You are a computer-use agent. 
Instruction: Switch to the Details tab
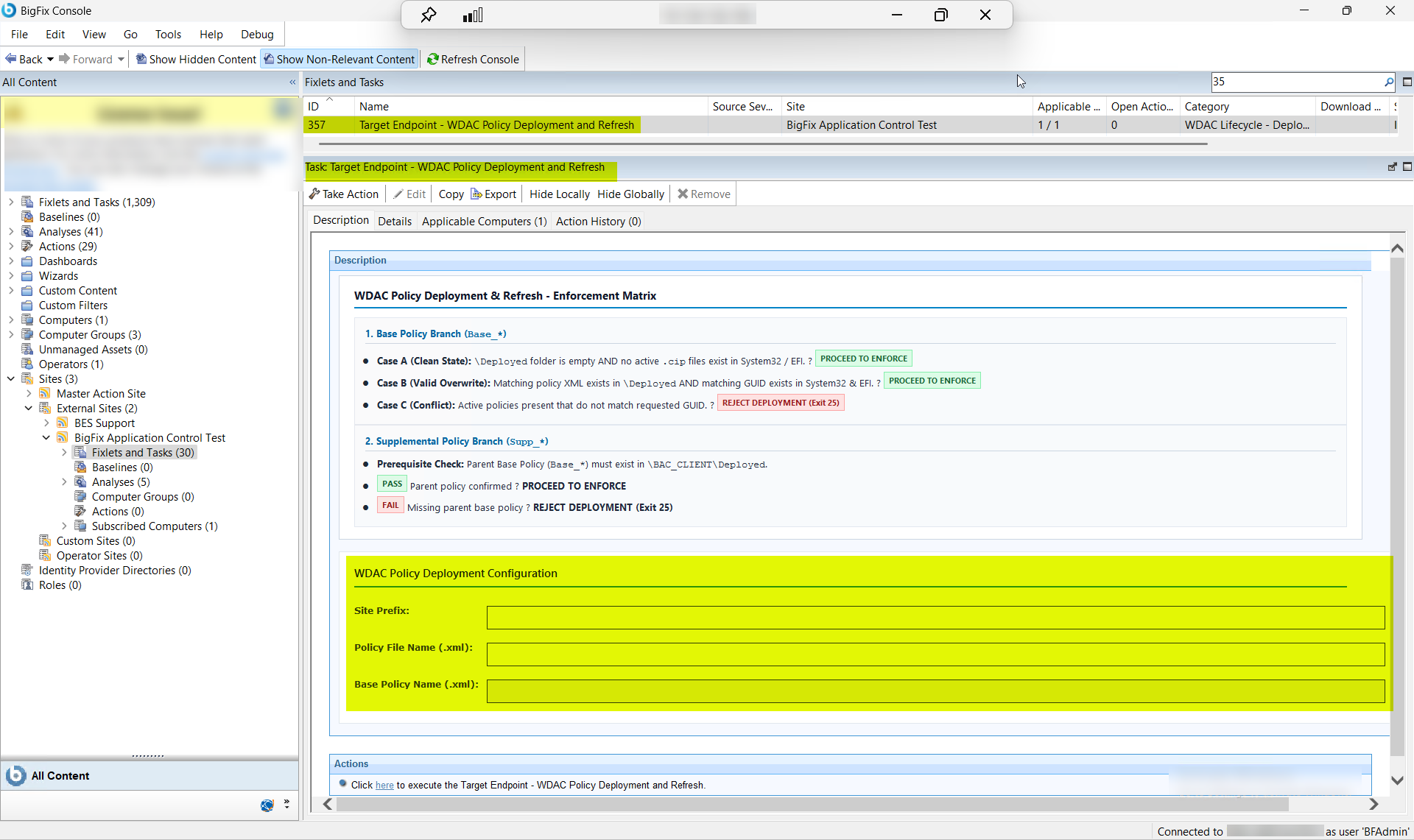pyautogui.click(x=395, y=222)
